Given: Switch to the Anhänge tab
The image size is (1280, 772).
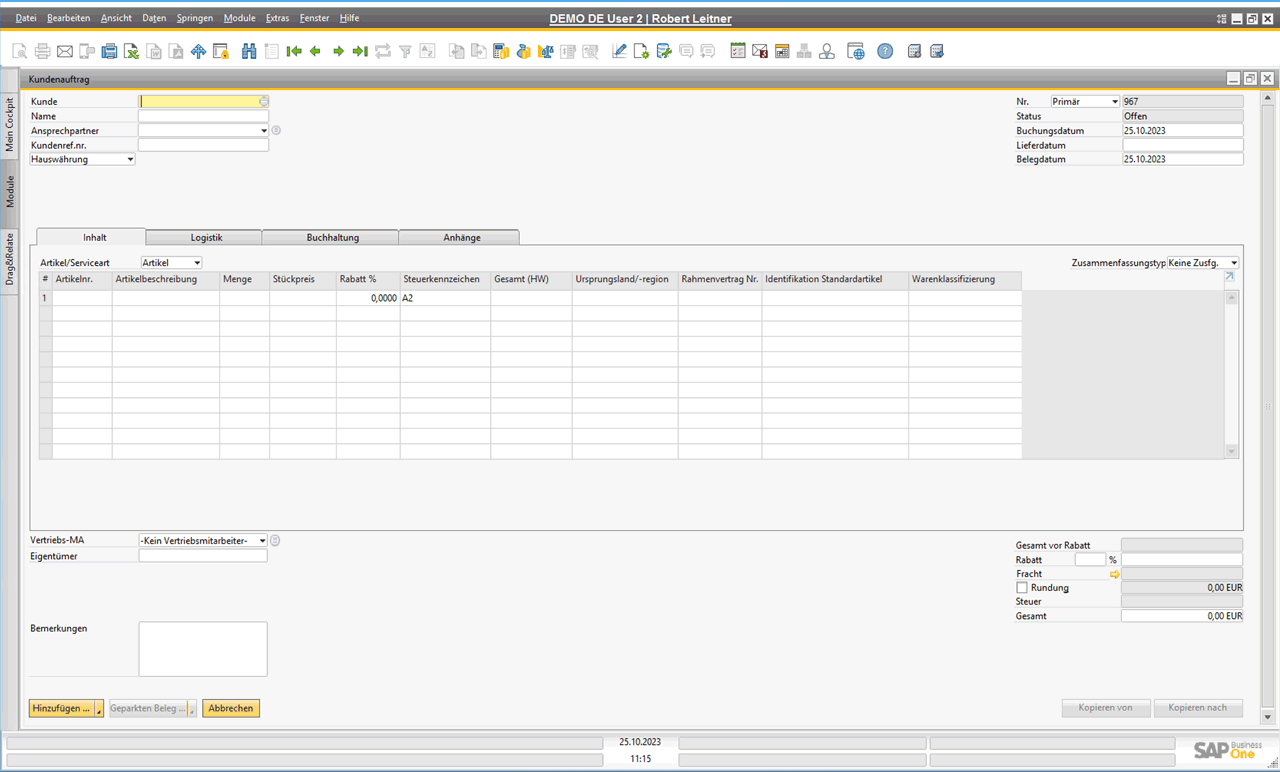Looking at the screenshot, I should pyautogui.click(x=462, y=237).
